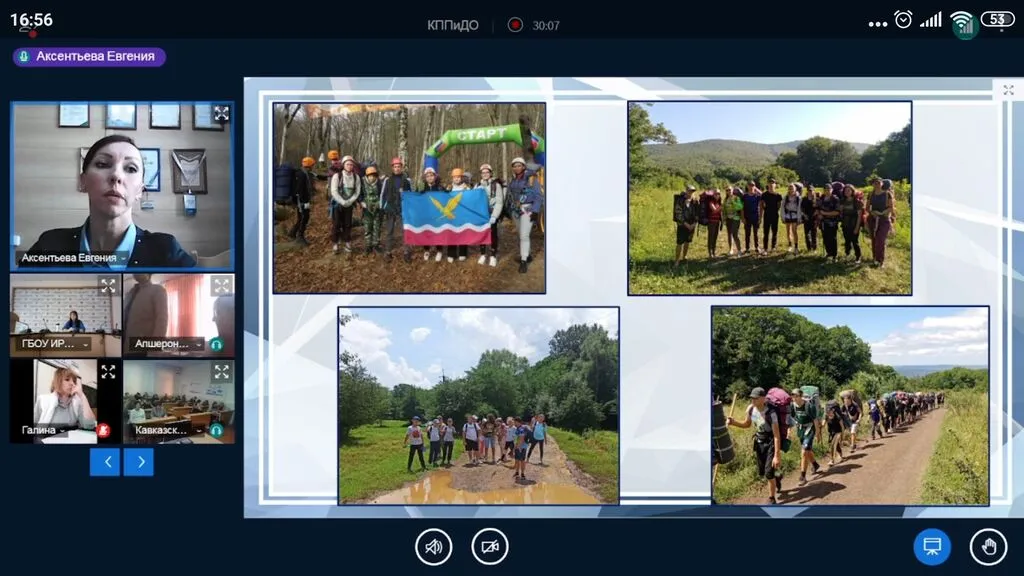Viewport: 1024px width, 576px height.
Task: Raise hand using the hand icon
Action: tap(988, 547)
